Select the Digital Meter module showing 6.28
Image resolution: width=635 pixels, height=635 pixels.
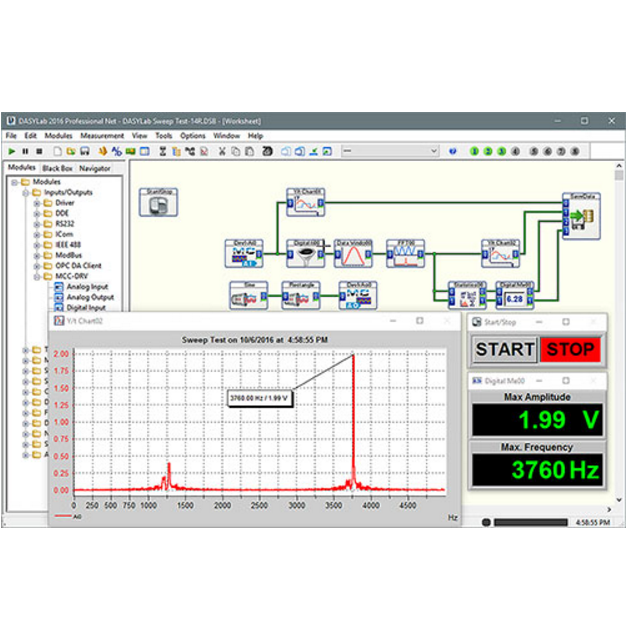click(515, 296)
